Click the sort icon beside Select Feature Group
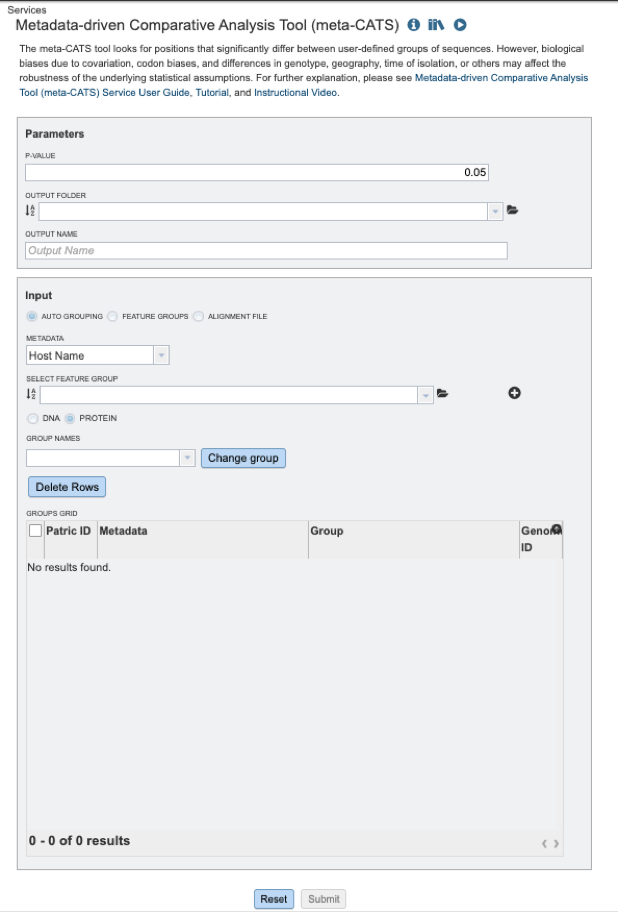618x912 pixels. coord(30,395)
